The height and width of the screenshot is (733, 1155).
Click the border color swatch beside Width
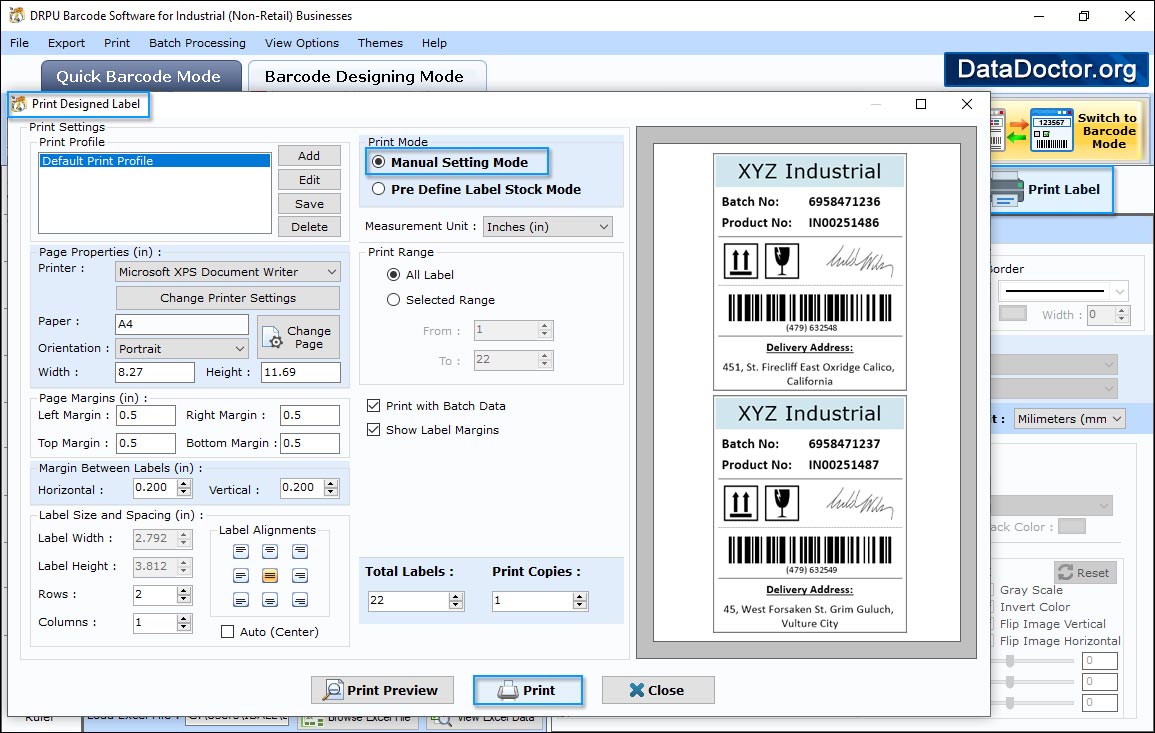point(1013,313)
